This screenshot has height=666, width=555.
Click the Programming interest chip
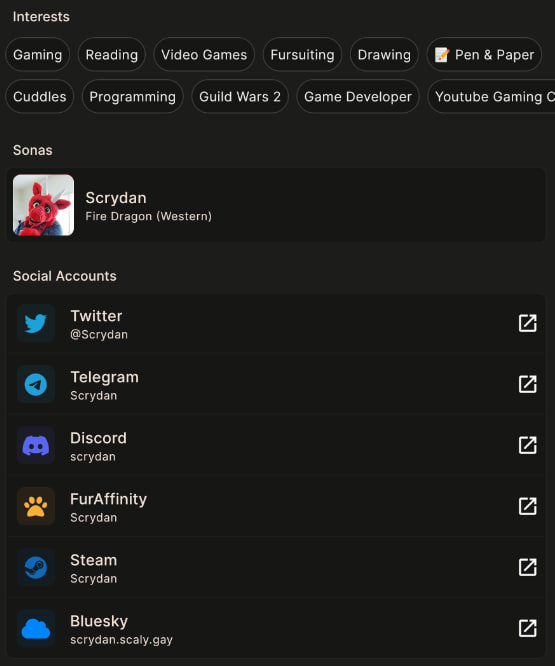(x=132, y=97)
